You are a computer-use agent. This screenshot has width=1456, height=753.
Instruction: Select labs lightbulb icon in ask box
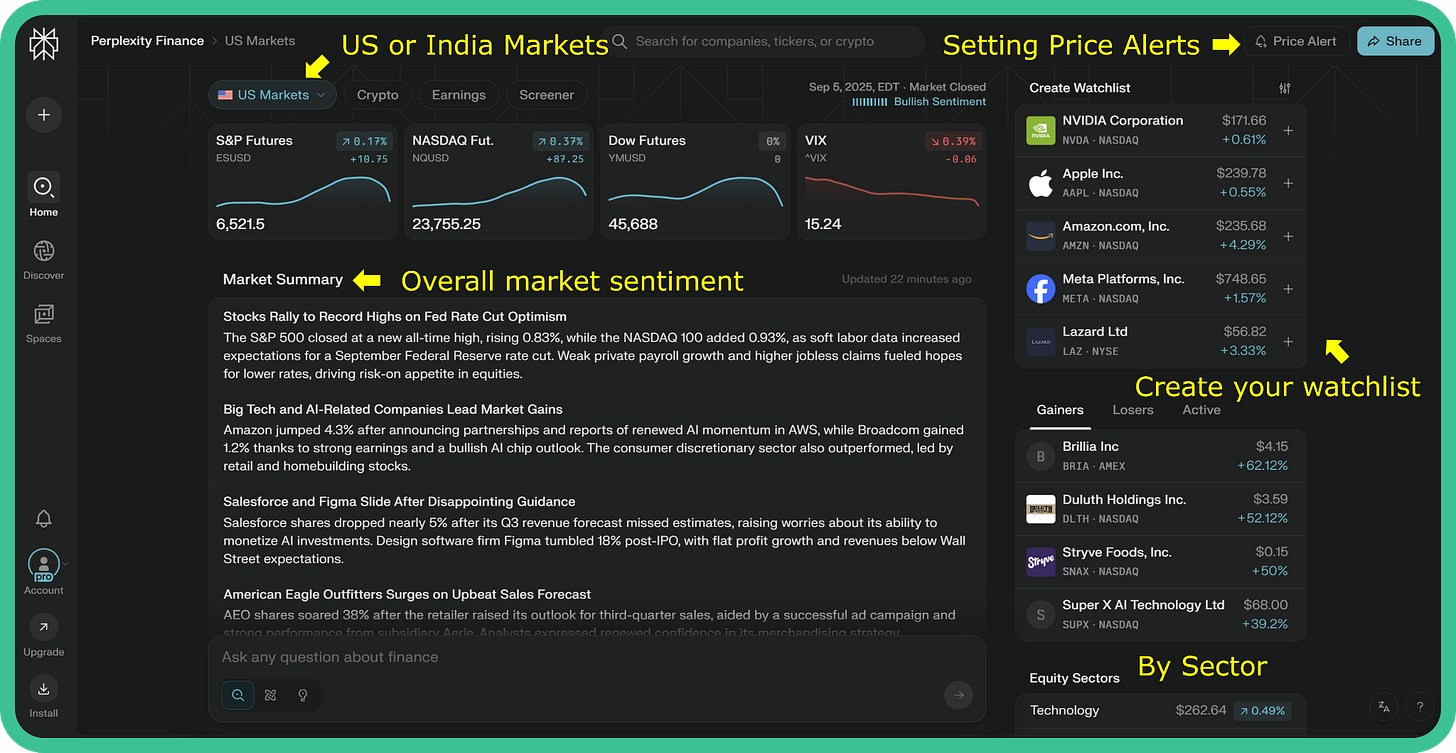[302, 695]
